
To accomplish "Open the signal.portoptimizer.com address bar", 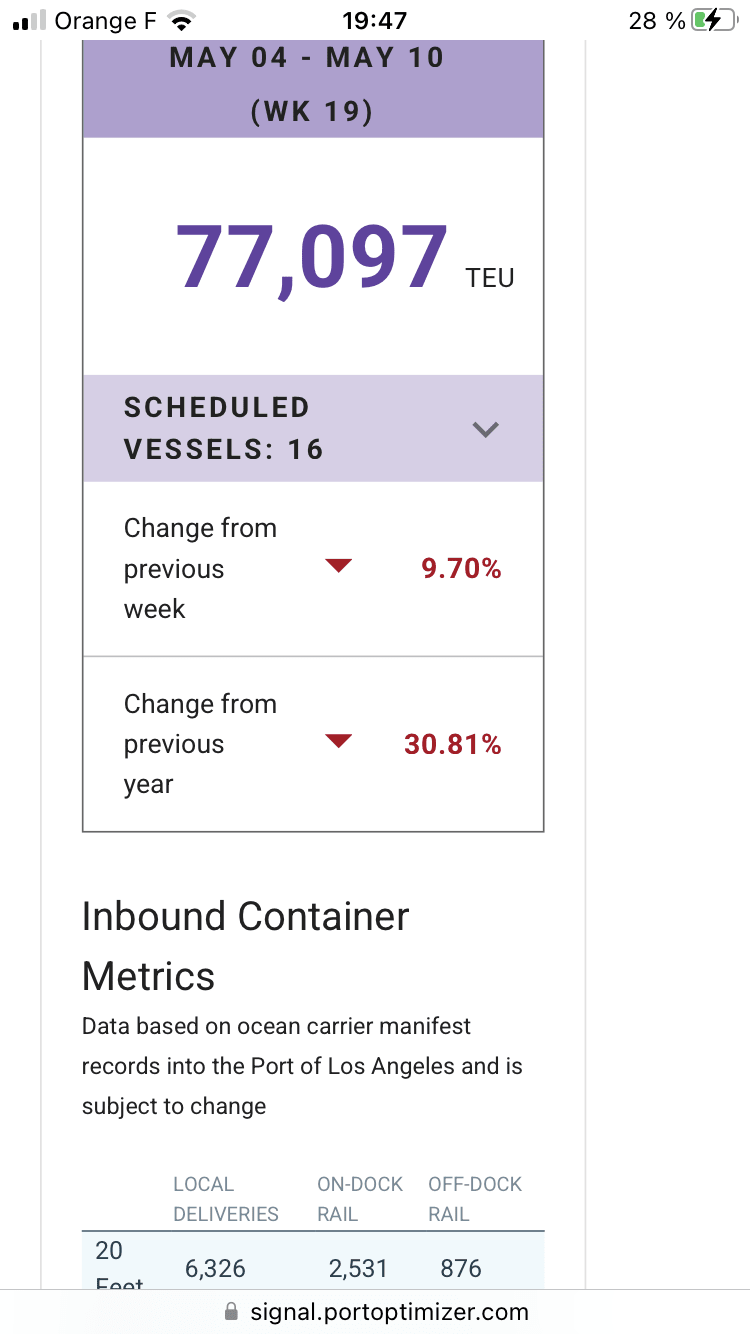I will click(388, 1311).
